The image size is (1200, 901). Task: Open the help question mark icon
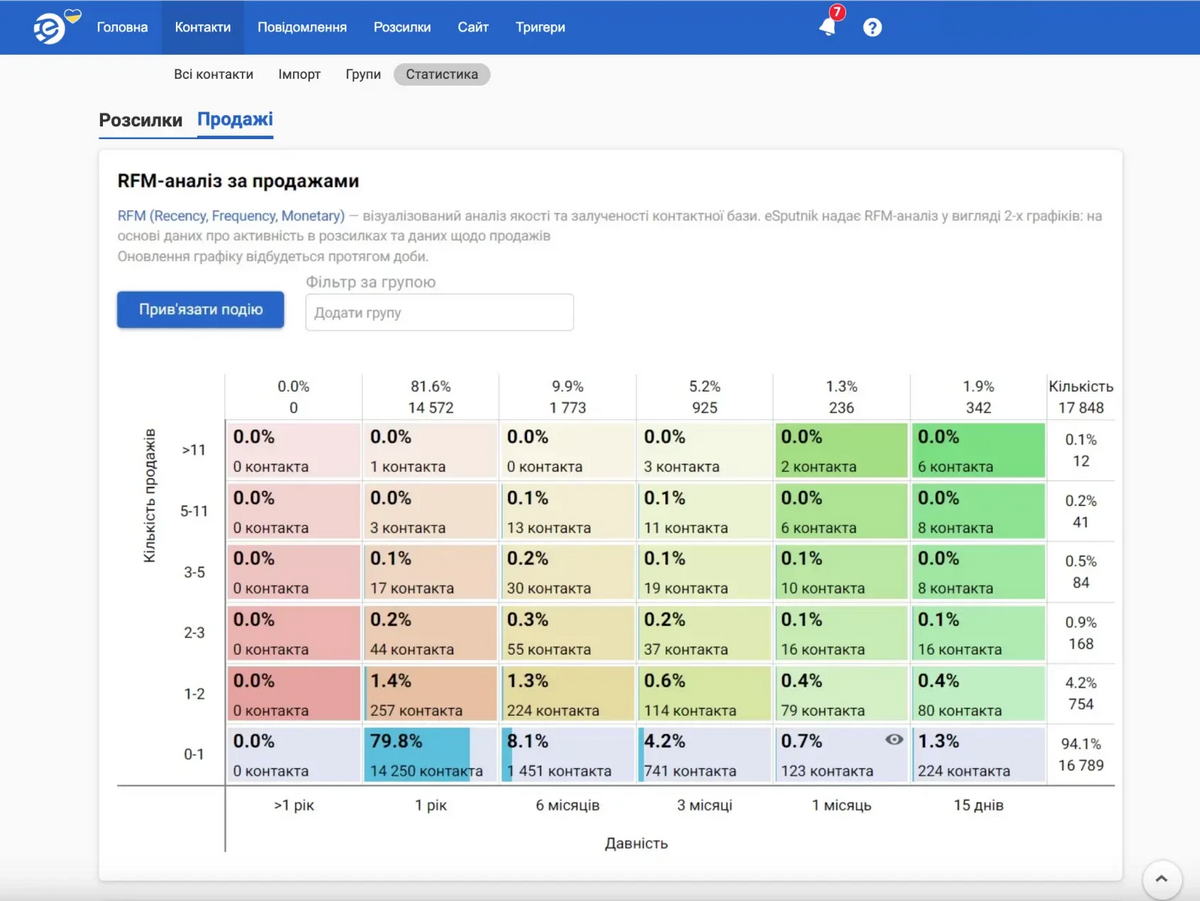pyautogui.click(x=873, y=27)
